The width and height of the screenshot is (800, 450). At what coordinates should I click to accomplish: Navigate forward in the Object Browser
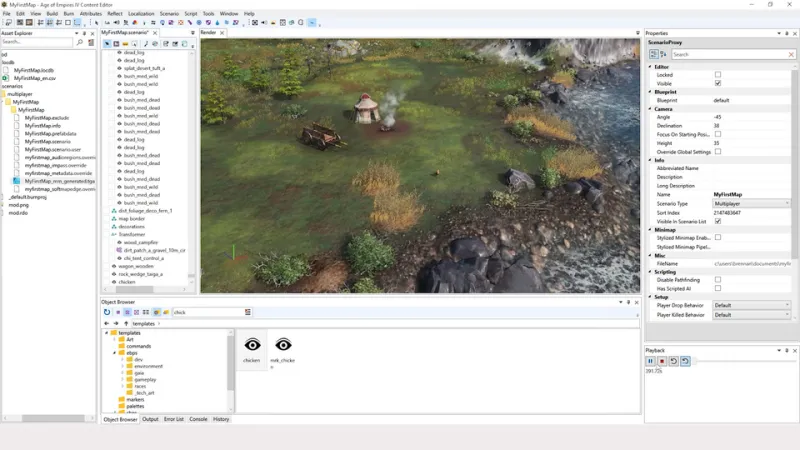[116, 323]
